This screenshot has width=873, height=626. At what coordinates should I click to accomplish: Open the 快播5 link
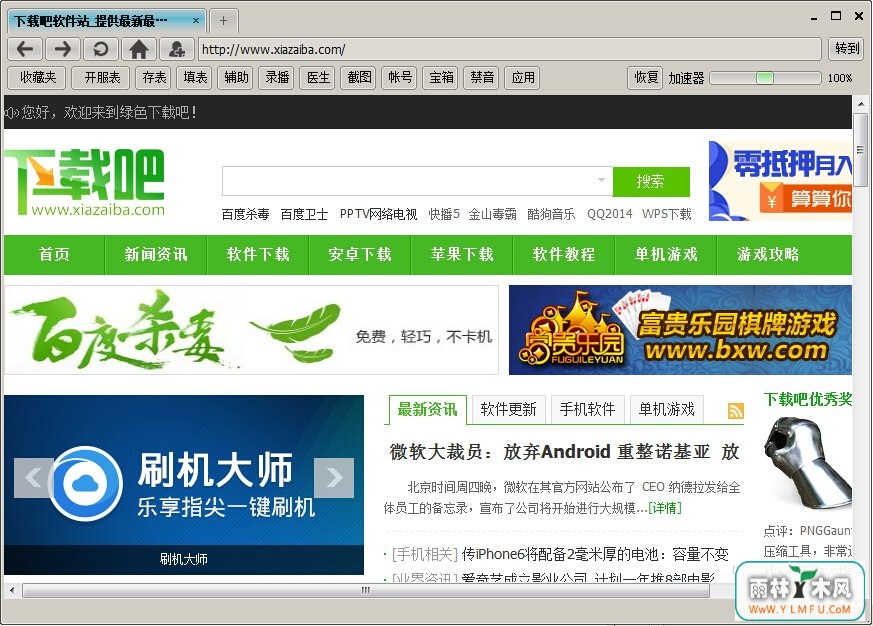444,214
